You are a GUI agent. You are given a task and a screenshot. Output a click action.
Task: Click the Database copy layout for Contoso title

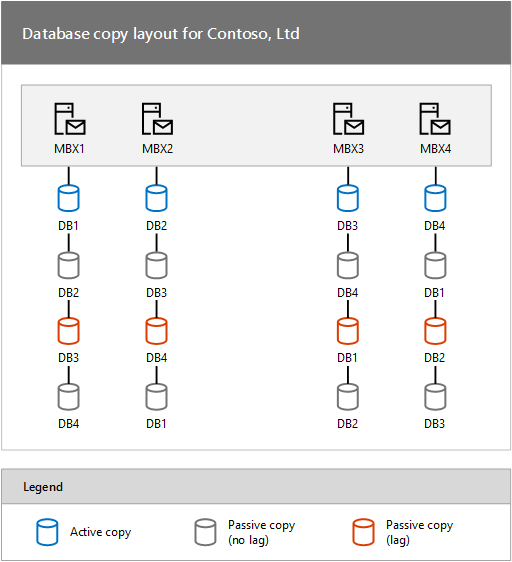(161, 34)
